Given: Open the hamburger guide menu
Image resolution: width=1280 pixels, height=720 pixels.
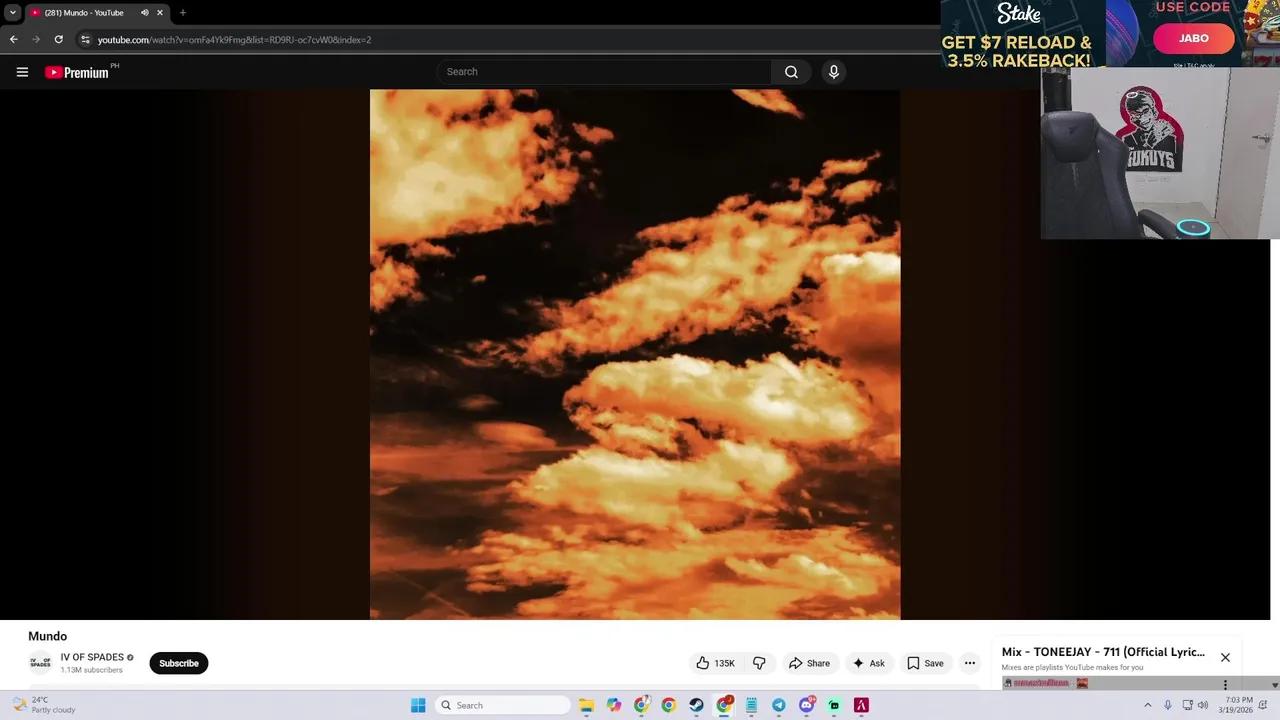Looking at the screenshot, I should tap(21, 71).
